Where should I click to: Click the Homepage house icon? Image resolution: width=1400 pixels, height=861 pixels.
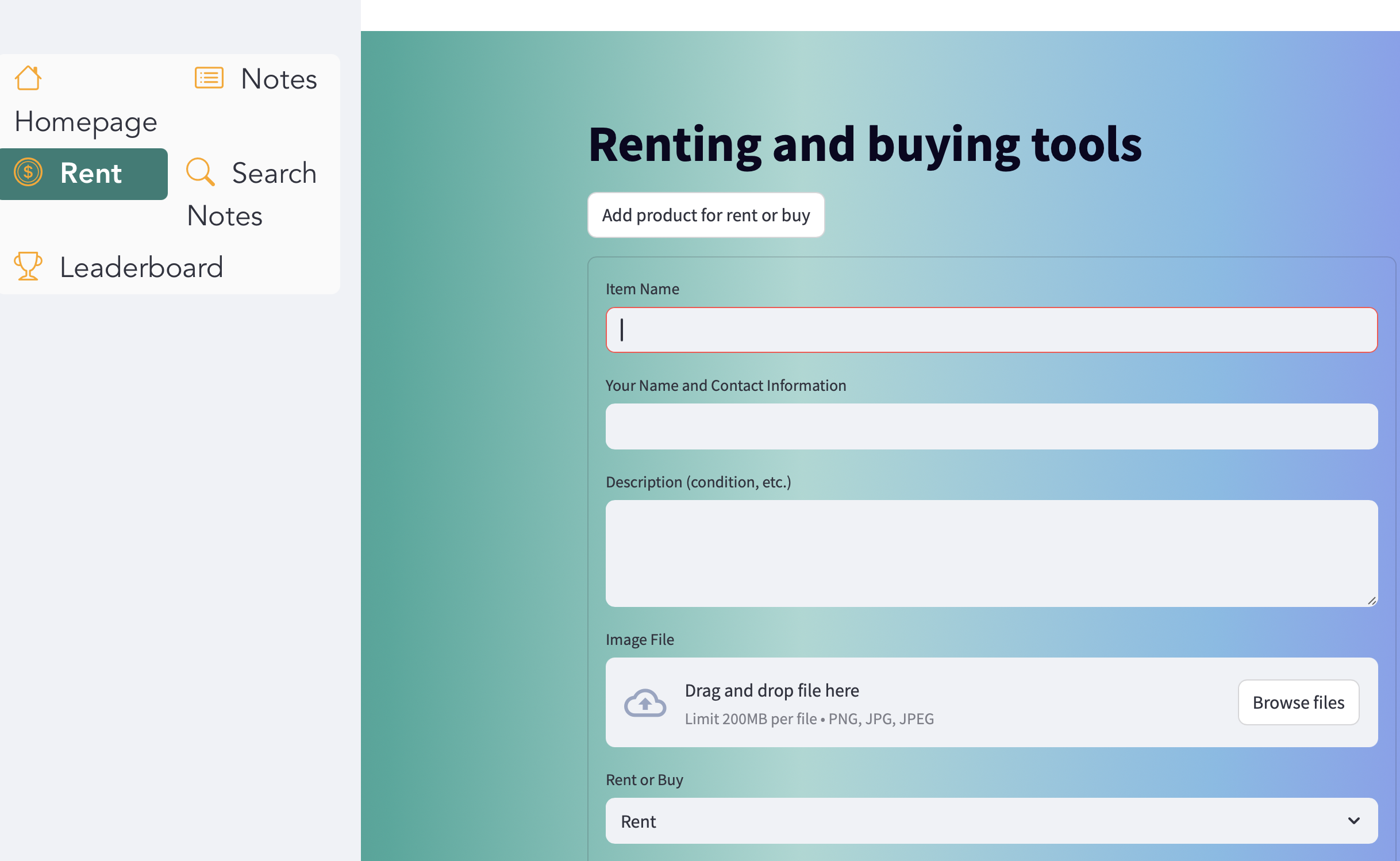click(28, 78)
